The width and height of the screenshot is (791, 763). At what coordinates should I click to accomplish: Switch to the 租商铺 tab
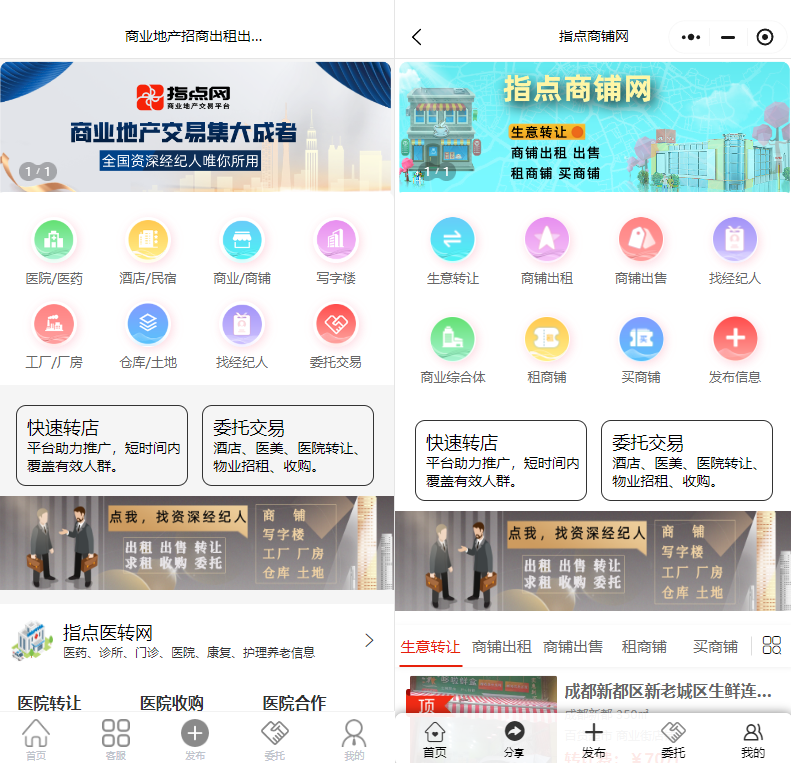(x=644, y=647)
